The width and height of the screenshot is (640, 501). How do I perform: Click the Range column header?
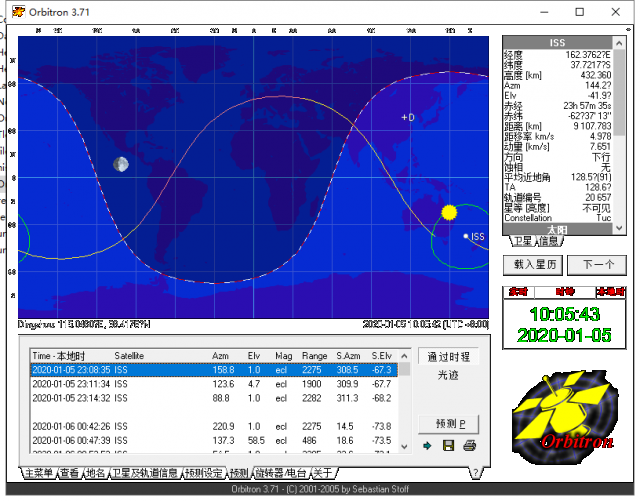314,356
